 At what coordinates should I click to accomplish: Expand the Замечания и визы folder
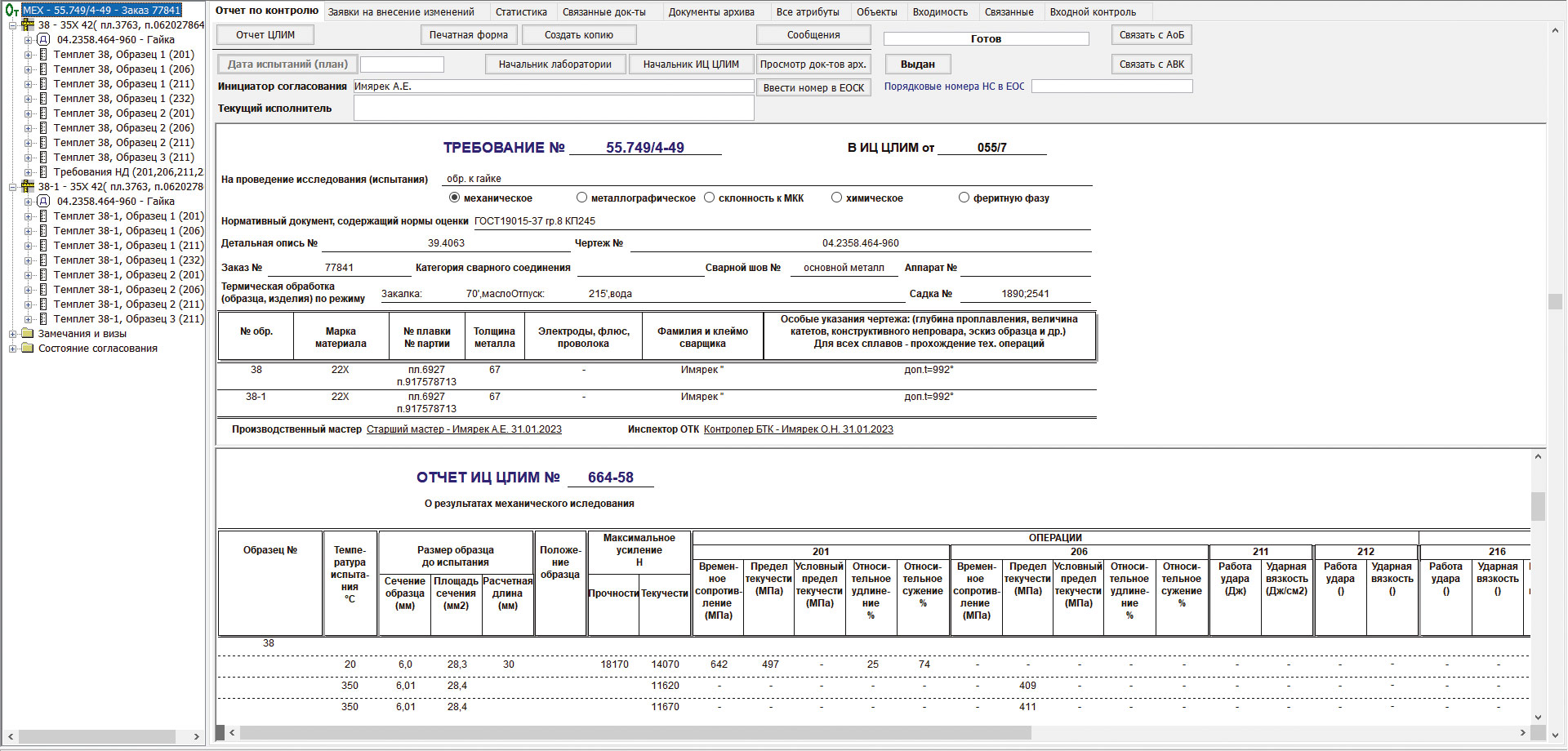point(13,334)
